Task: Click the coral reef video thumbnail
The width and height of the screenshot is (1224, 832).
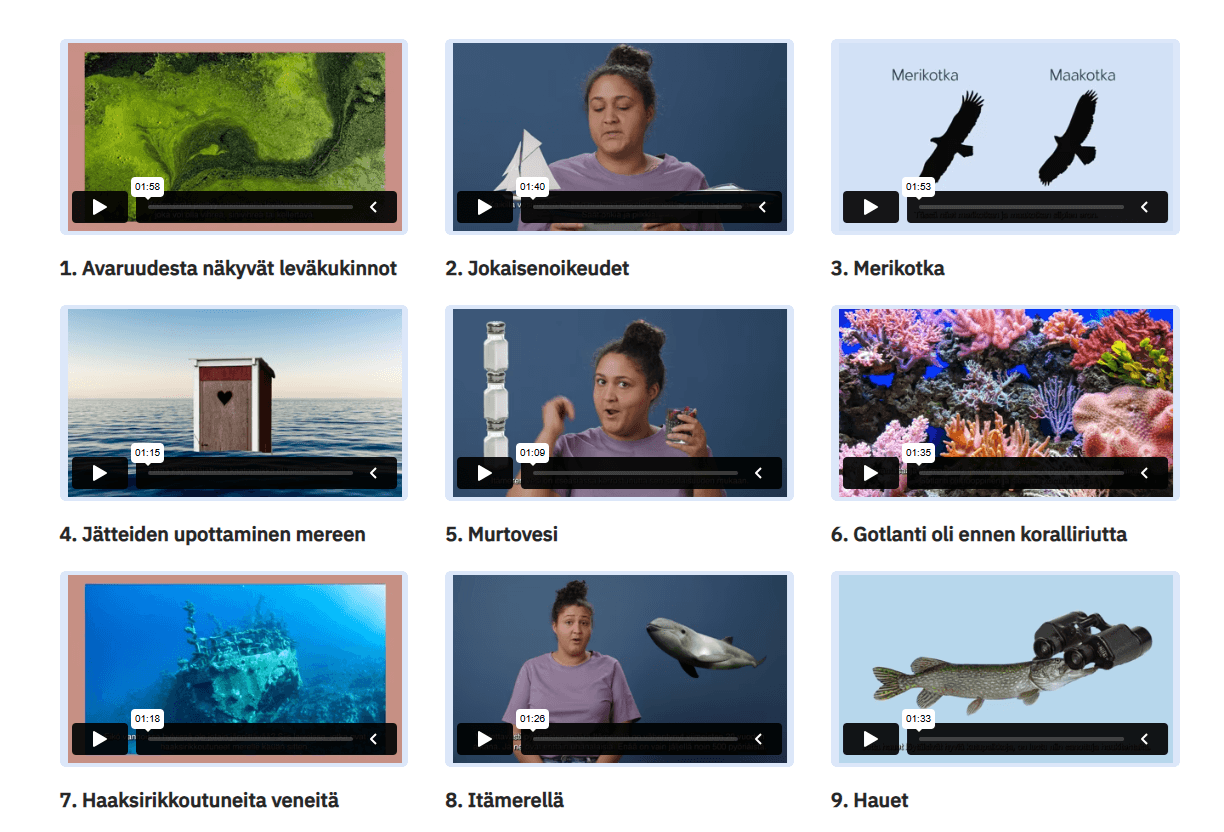Action: point(1005,403)
